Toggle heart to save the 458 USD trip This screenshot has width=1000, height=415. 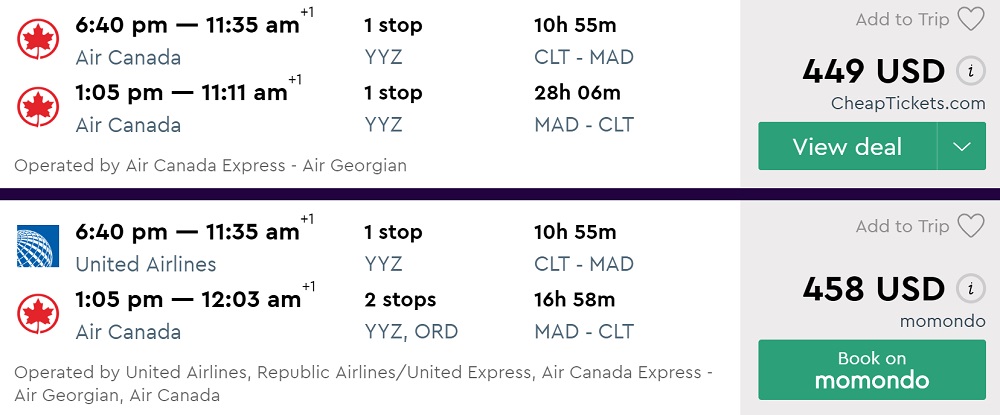(x=970, y=227)
